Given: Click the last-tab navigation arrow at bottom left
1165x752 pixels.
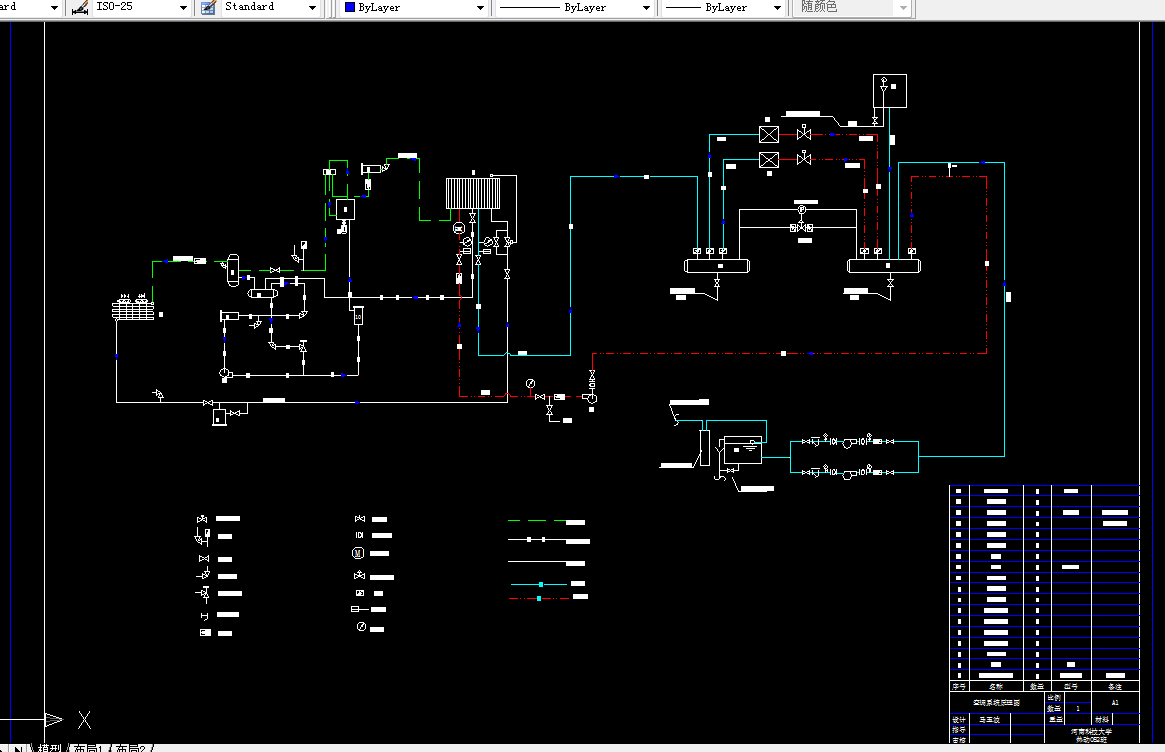Looking at the screenshot, I should (19, 748).
